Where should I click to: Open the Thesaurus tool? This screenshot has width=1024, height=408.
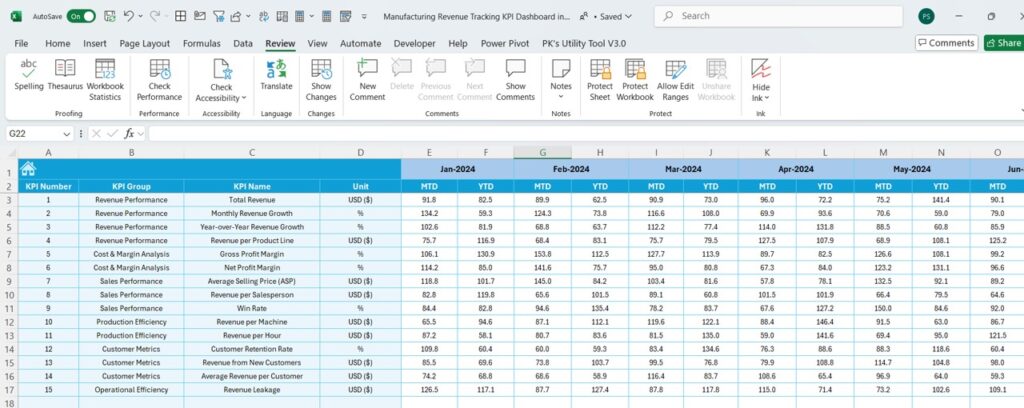click(65, 74)
